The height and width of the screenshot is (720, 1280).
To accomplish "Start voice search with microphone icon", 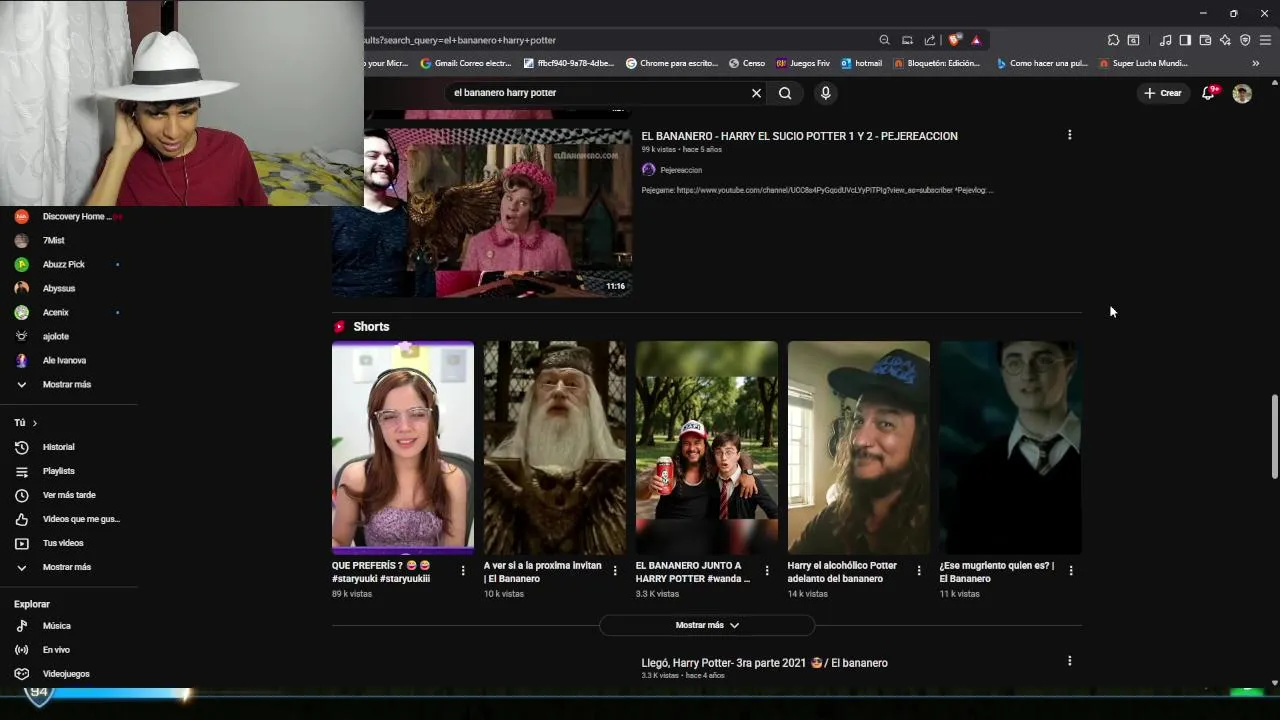I will coord(825,93).
